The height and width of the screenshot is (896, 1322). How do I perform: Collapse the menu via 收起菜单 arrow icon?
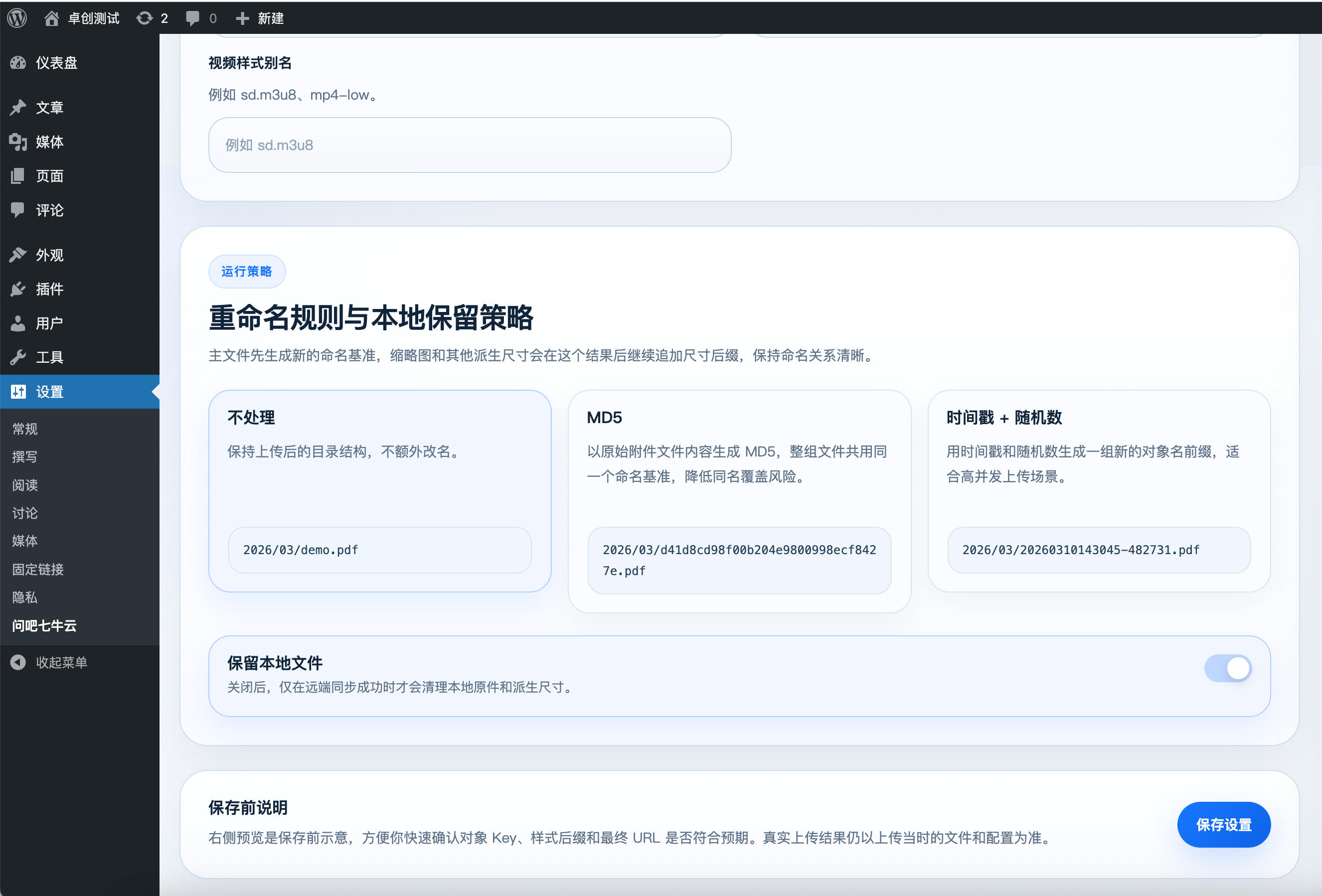(x=17, y=662)
